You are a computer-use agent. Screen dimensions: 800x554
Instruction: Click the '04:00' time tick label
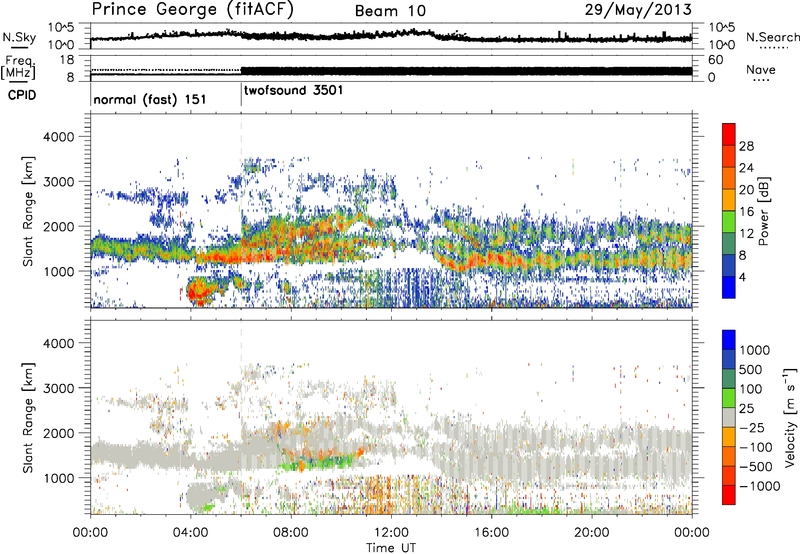(190, 533)
